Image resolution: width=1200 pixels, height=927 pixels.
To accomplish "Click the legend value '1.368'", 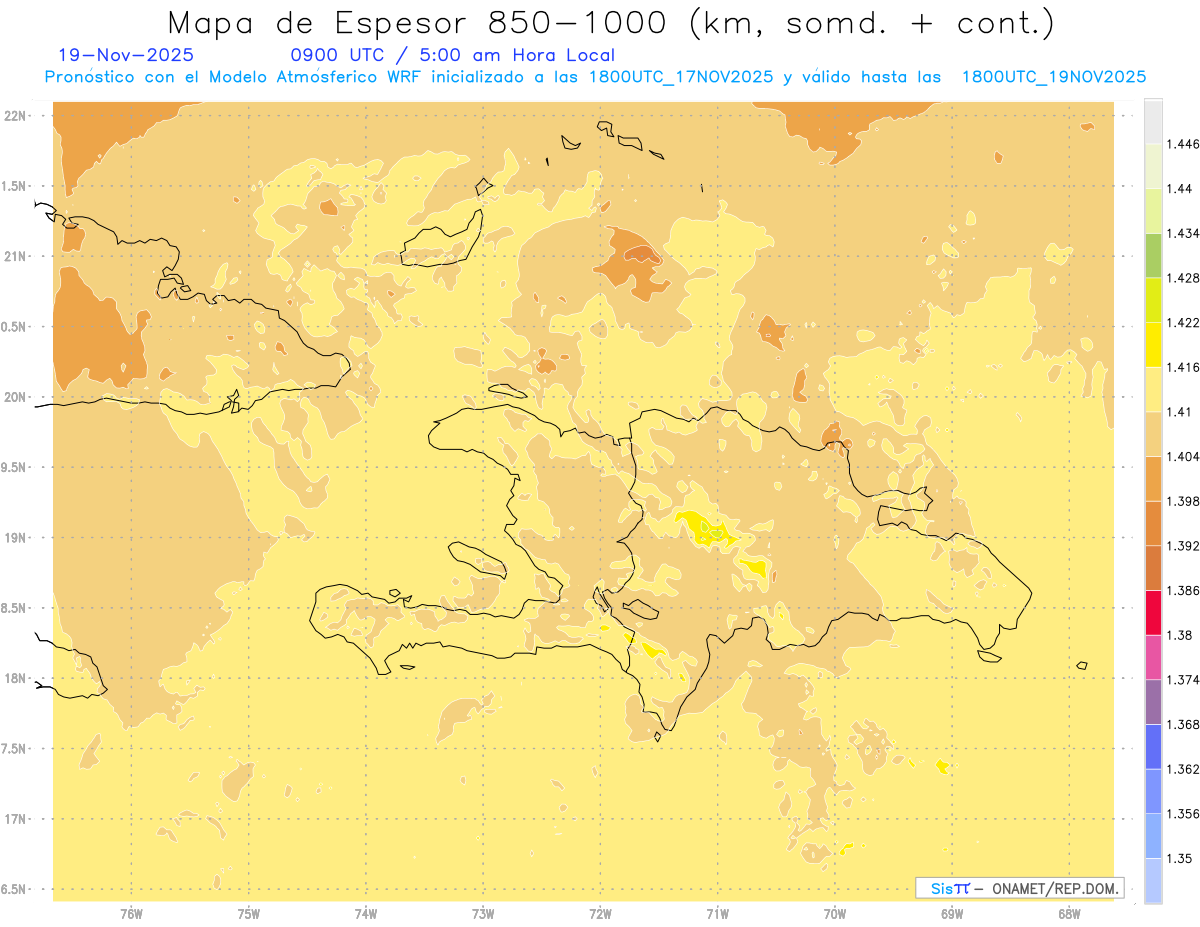I will point(1184,724).
